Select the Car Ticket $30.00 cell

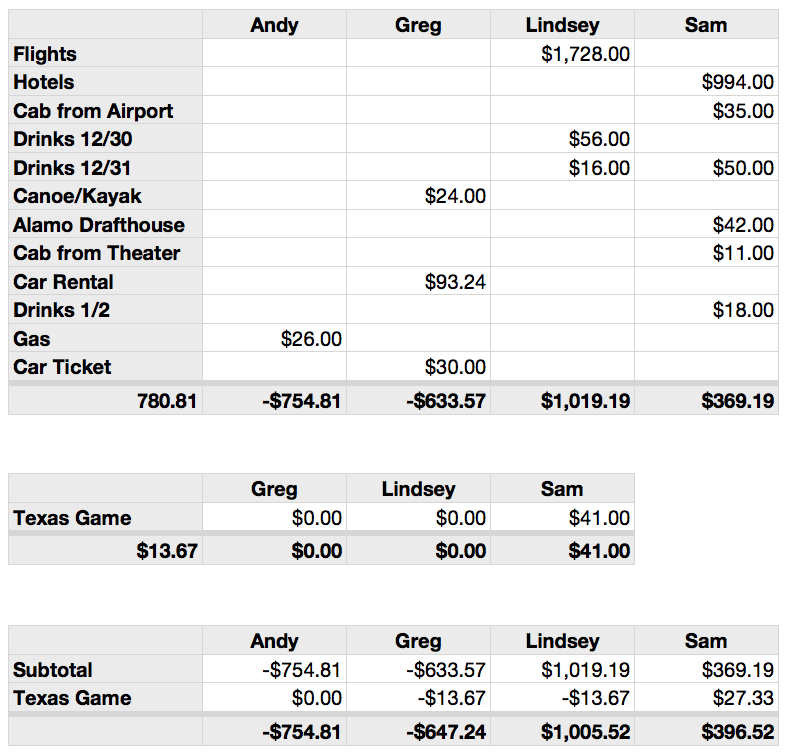418,366
